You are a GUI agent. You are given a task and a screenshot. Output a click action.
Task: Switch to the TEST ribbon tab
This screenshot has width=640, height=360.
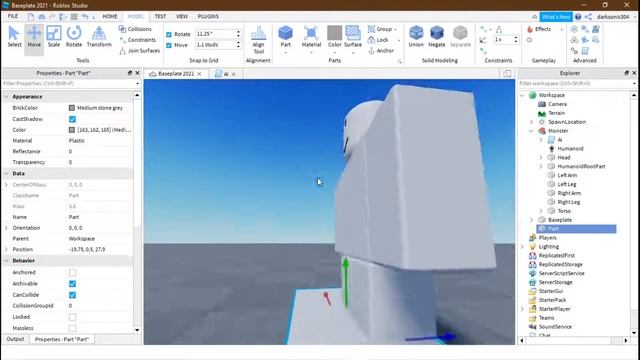[x=160, y=16]
